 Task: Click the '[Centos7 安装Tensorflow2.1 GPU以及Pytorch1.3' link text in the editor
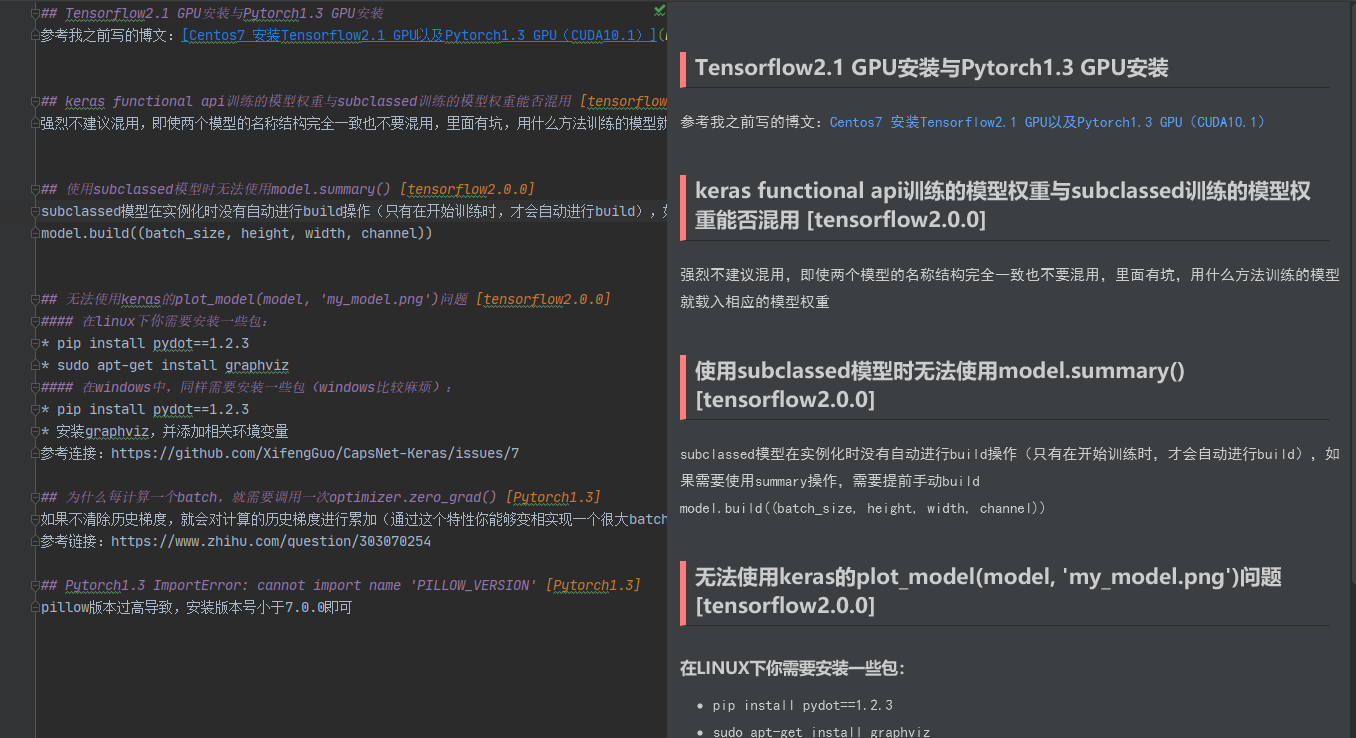click(418, 36)
